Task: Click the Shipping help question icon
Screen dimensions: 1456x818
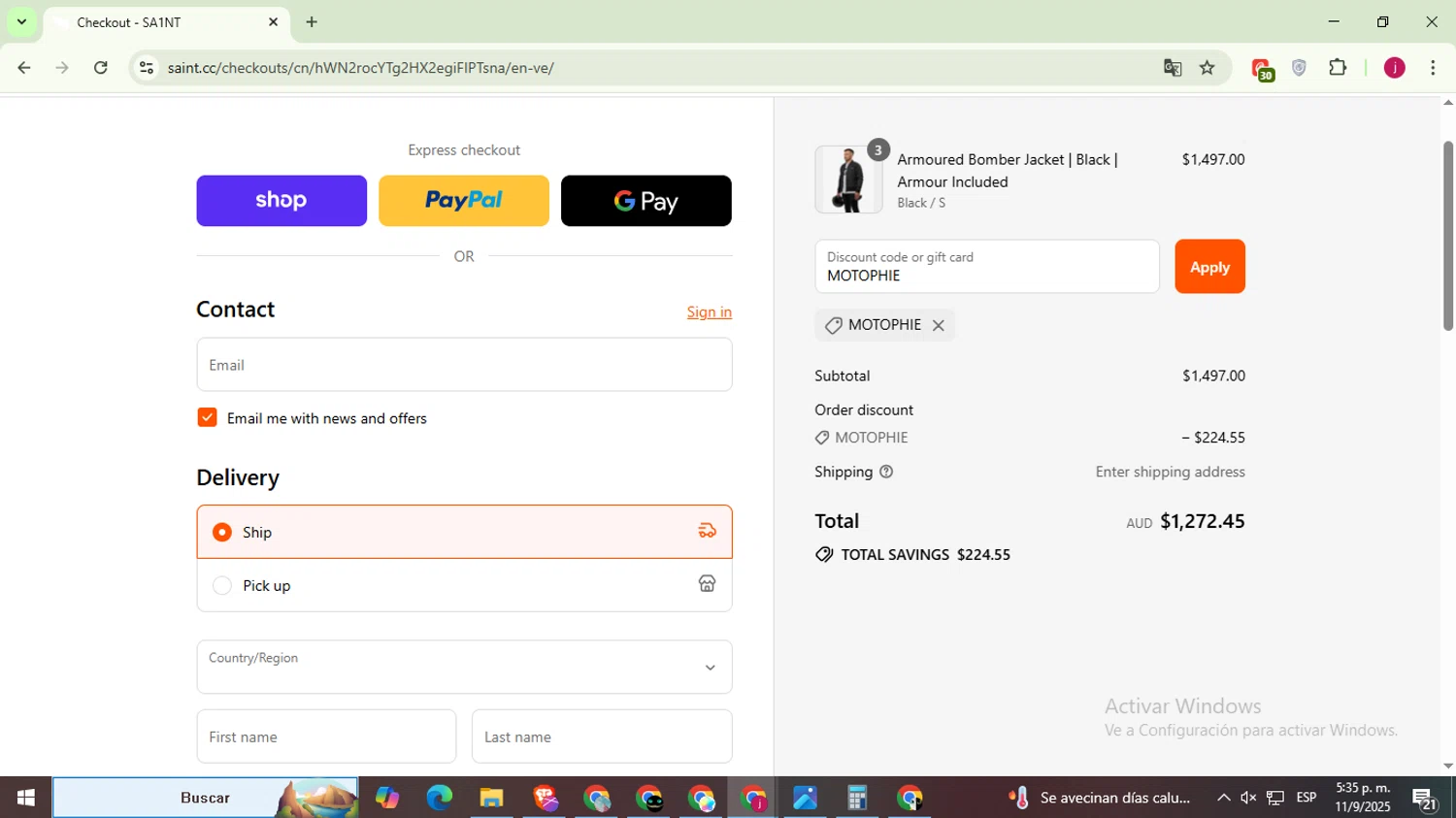Action: coord(886,472)
